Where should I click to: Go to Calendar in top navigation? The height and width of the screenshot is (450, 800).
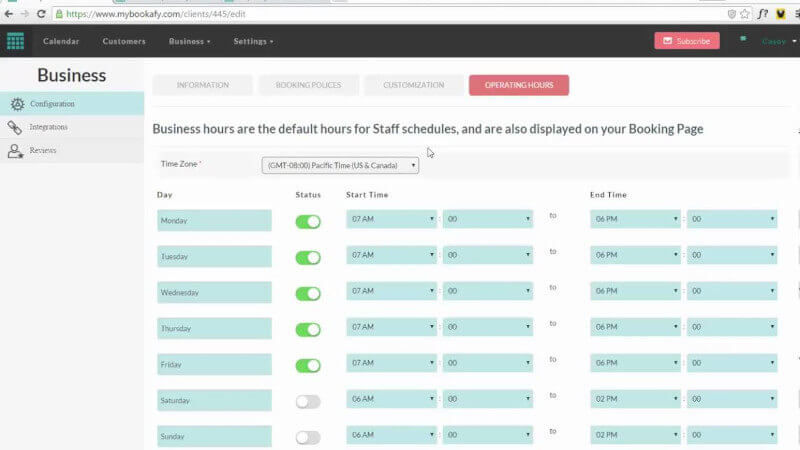(x=61, y=41)
